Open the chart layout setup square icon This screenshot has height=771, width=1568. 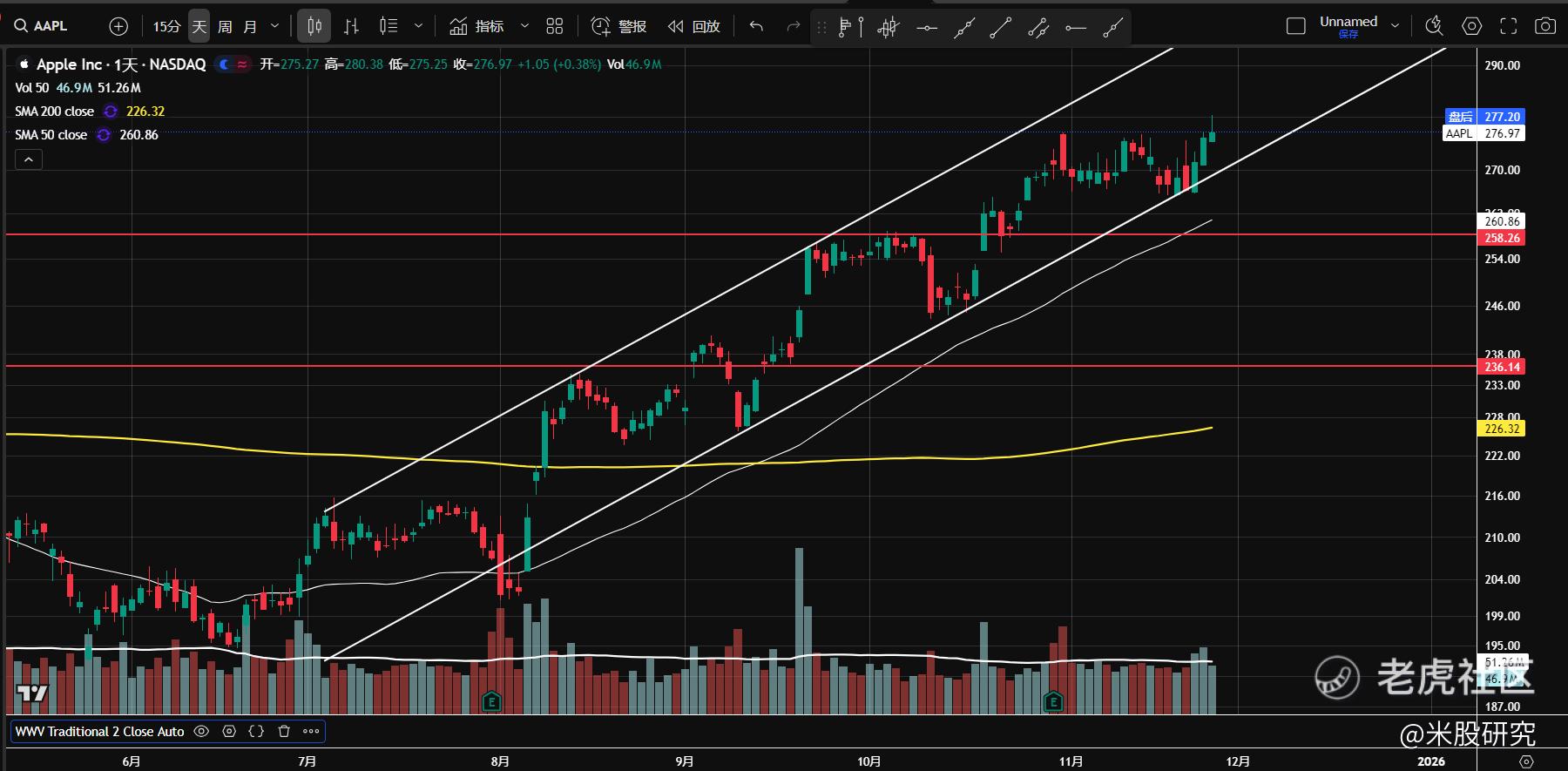(x=1296, y=26)
